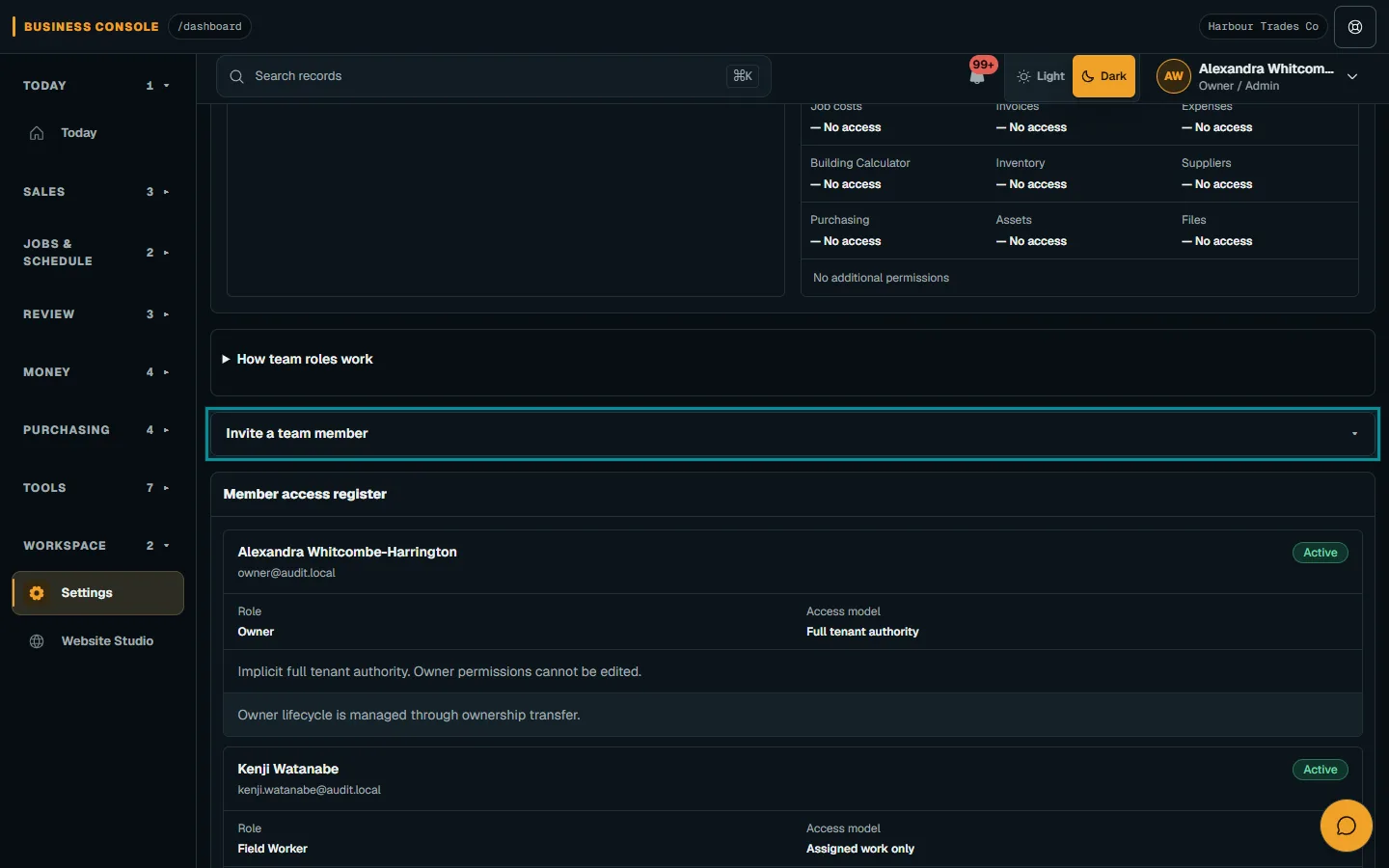Open the chat support bubble
Viewport: 1389px width, 868px height.
pyautogui.click(x=1346, y=826)
